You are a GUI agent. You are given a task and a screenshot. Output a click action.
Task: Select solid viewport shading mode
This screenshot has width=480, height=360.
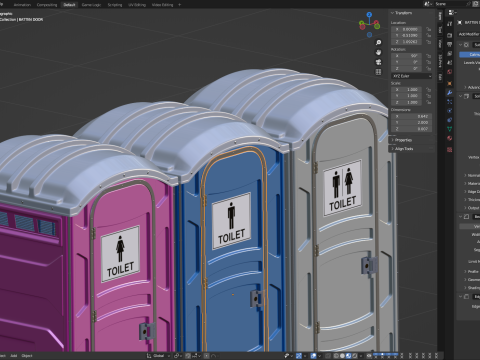342,356
